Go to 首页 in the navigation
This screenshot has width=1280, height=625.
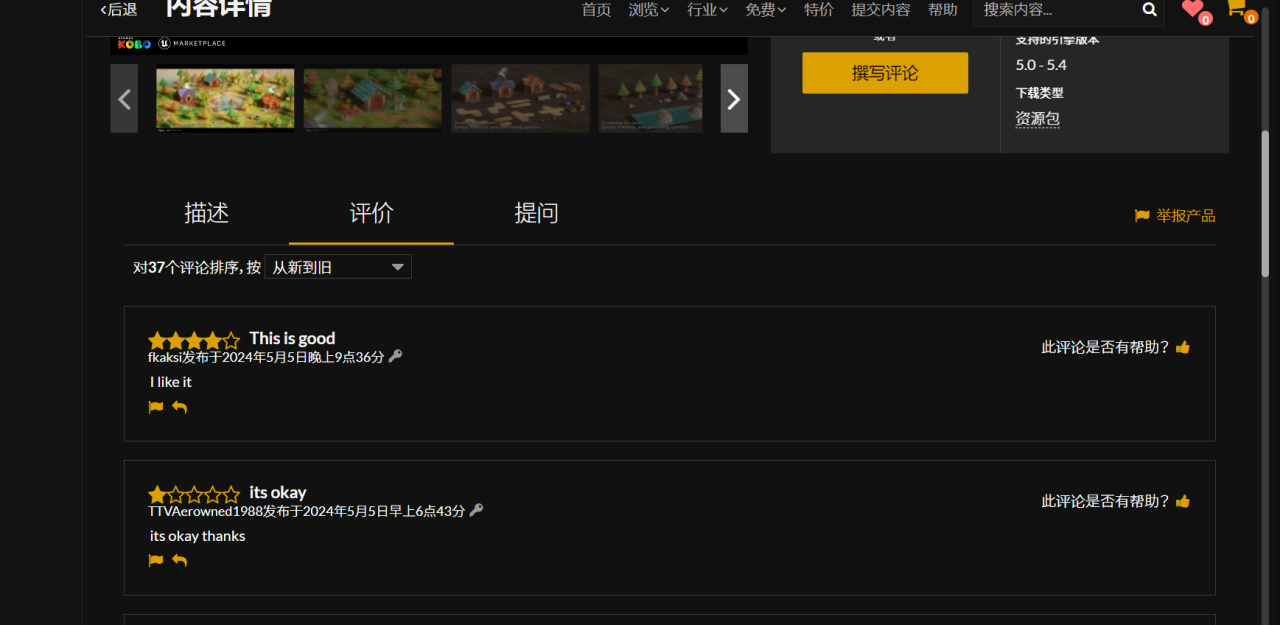click(x=596, y=9)
